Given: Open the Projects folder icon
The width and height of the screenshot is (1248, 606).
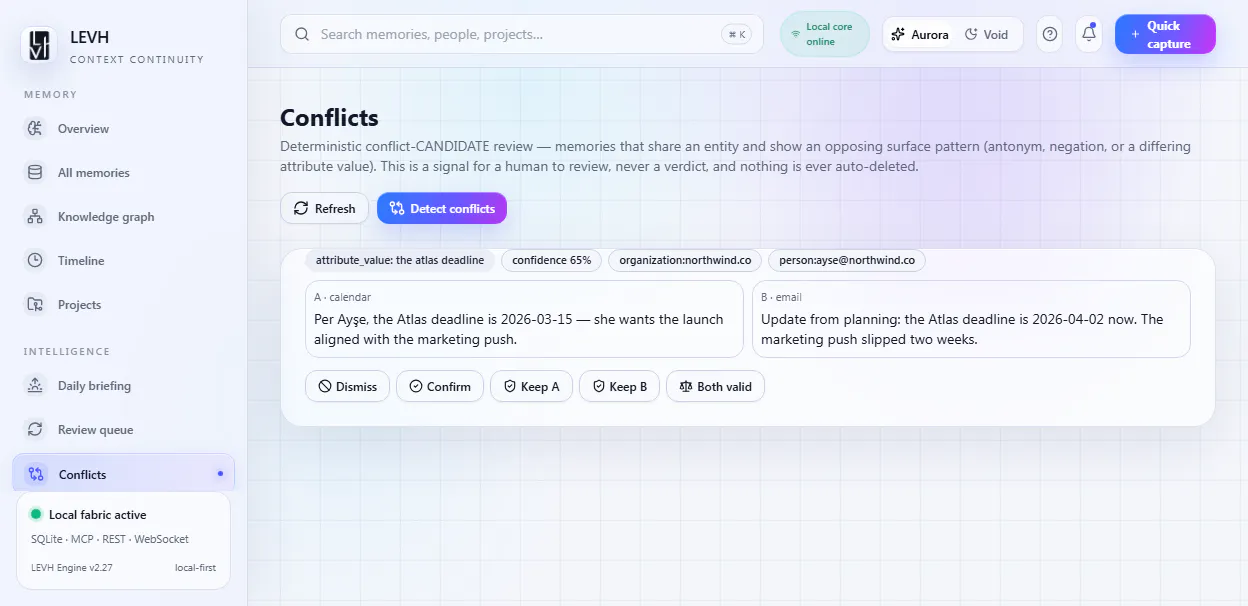Looking at the screenshot, I should (x=35, y=304).
